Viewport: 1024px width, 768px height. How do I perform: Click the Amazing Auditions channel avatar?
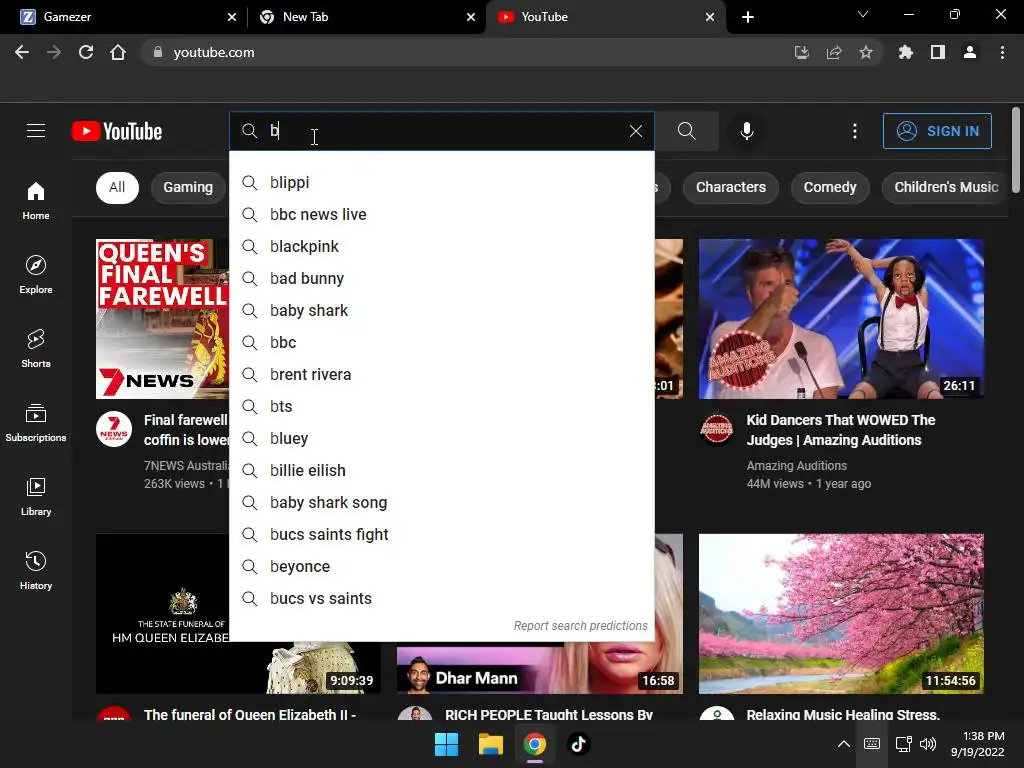pyautogui.click(x=716, y=429)
